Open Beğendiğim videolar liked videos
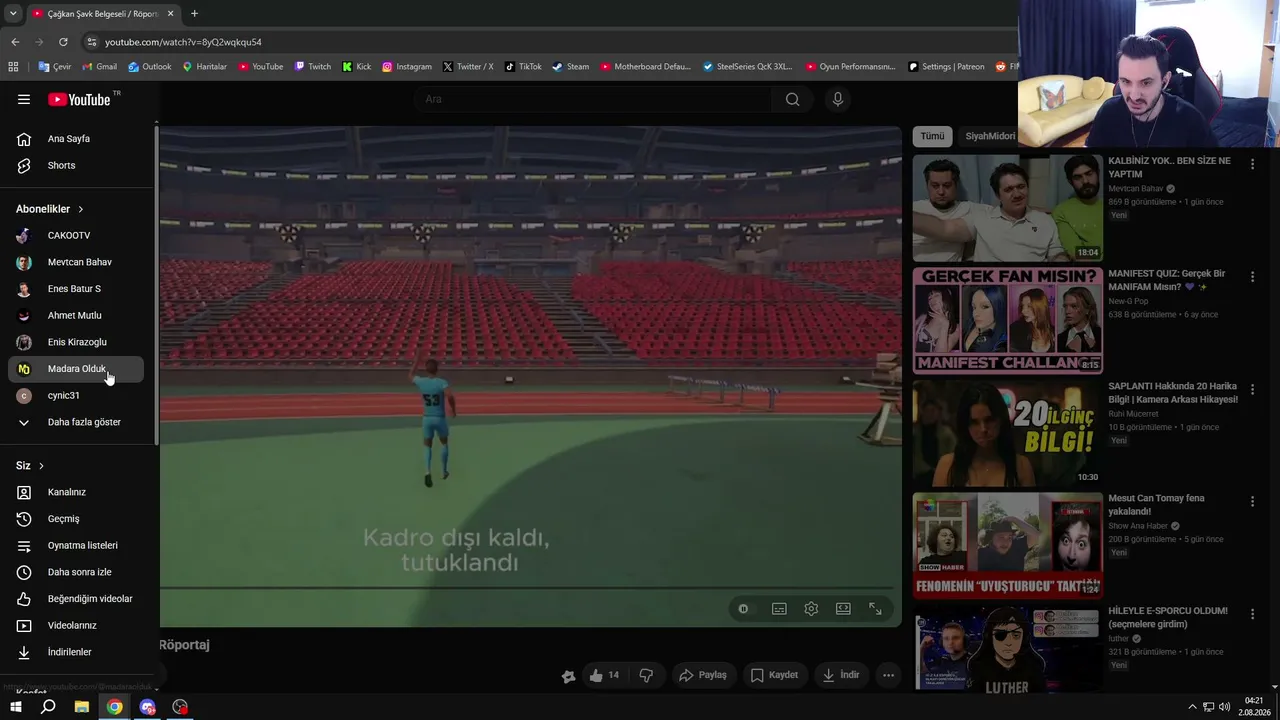Image resolution: width=1280 pixels, height=720 pixels. click(76, 599)
